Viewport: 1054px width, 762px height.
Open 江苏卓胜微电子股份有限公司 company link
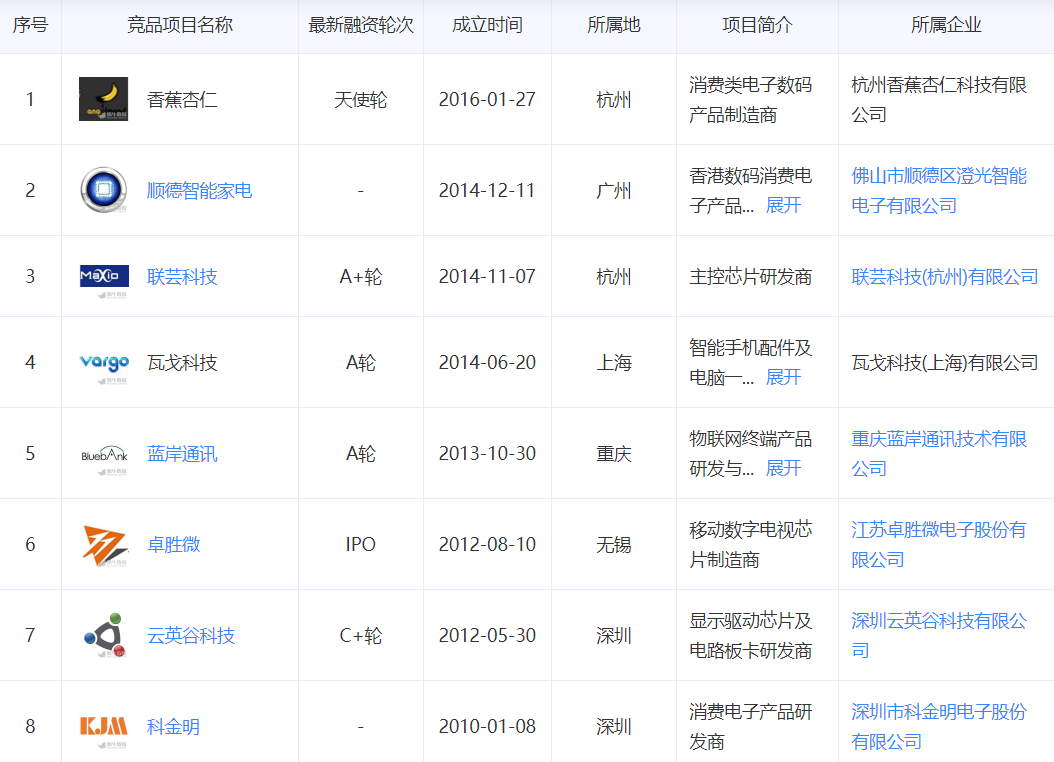click(939, 544)
